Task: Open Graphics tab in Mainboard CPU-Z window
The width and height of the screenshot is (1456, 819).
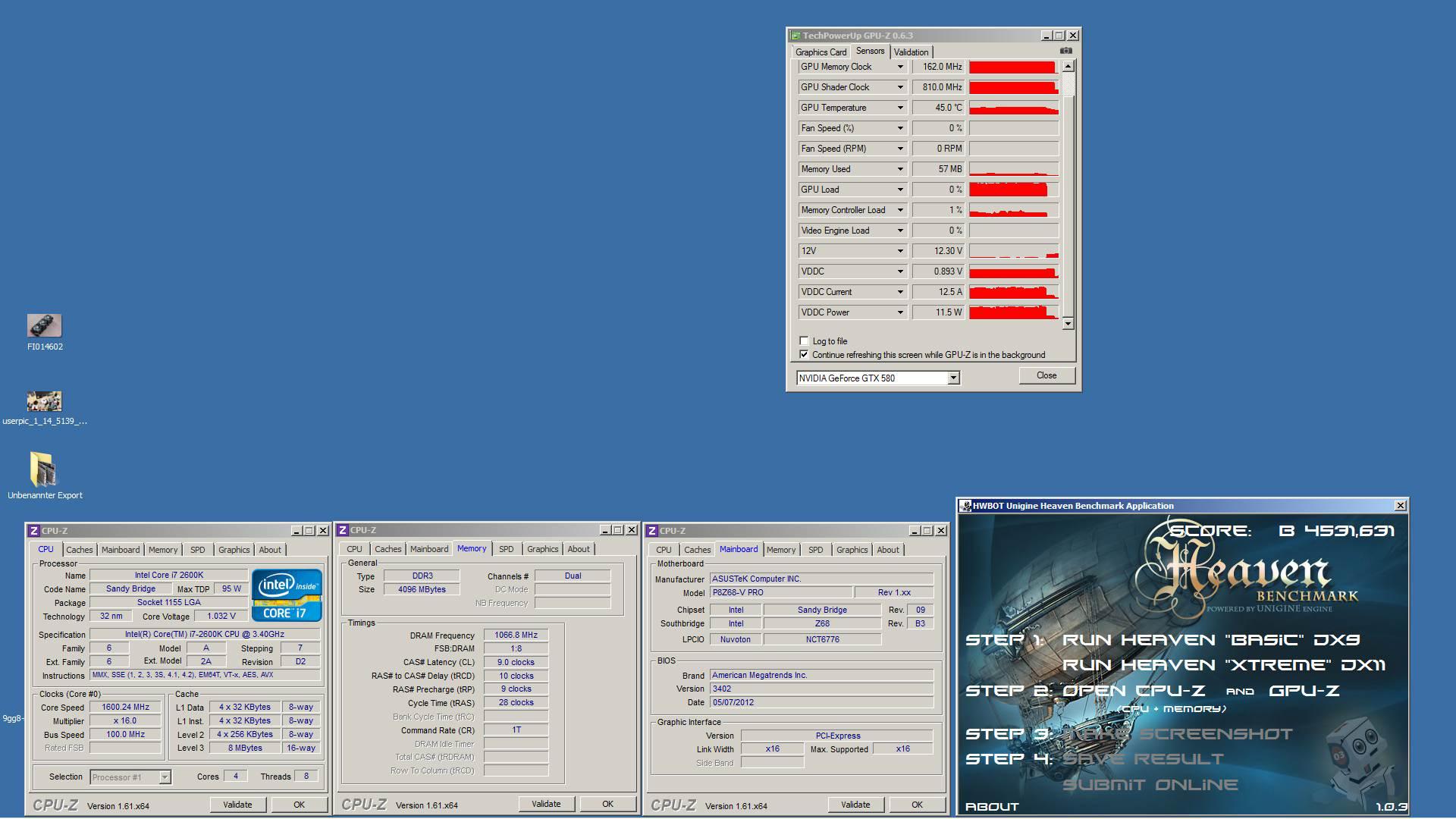Action: pos(852,550)
